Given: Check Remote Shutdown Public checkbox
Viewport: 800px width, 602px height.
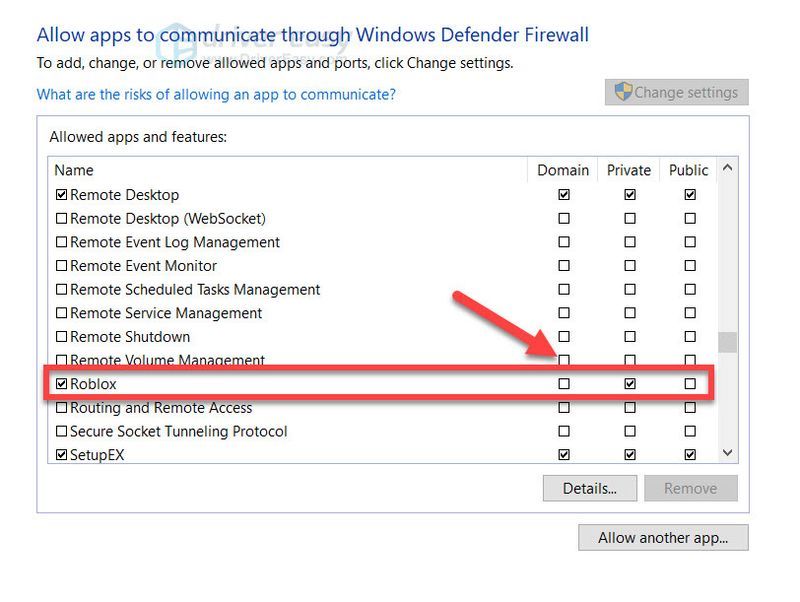Looking at the screenshot, I should [x=690, y=336].
